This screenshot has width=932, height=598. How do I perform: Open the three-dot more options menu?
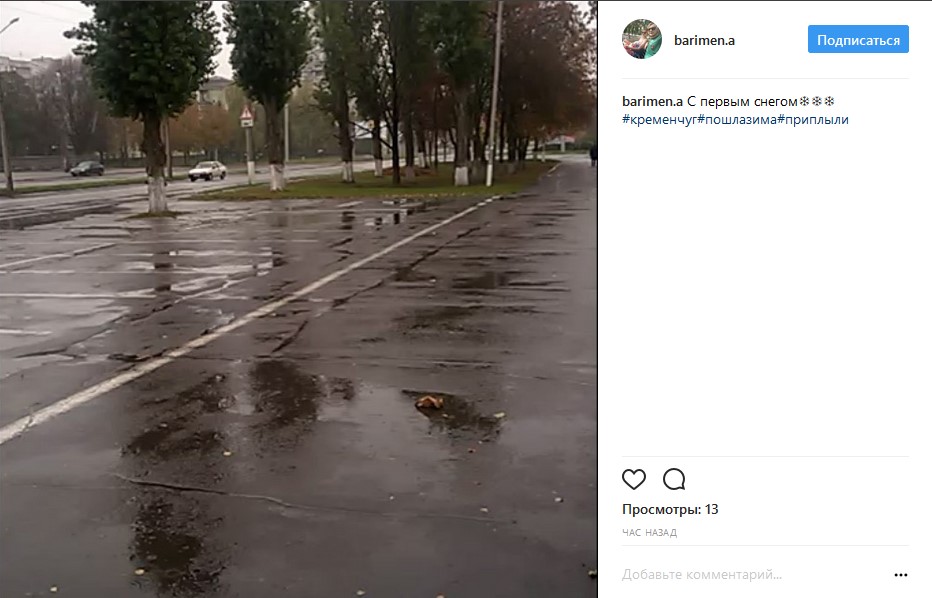click(900, 575)
